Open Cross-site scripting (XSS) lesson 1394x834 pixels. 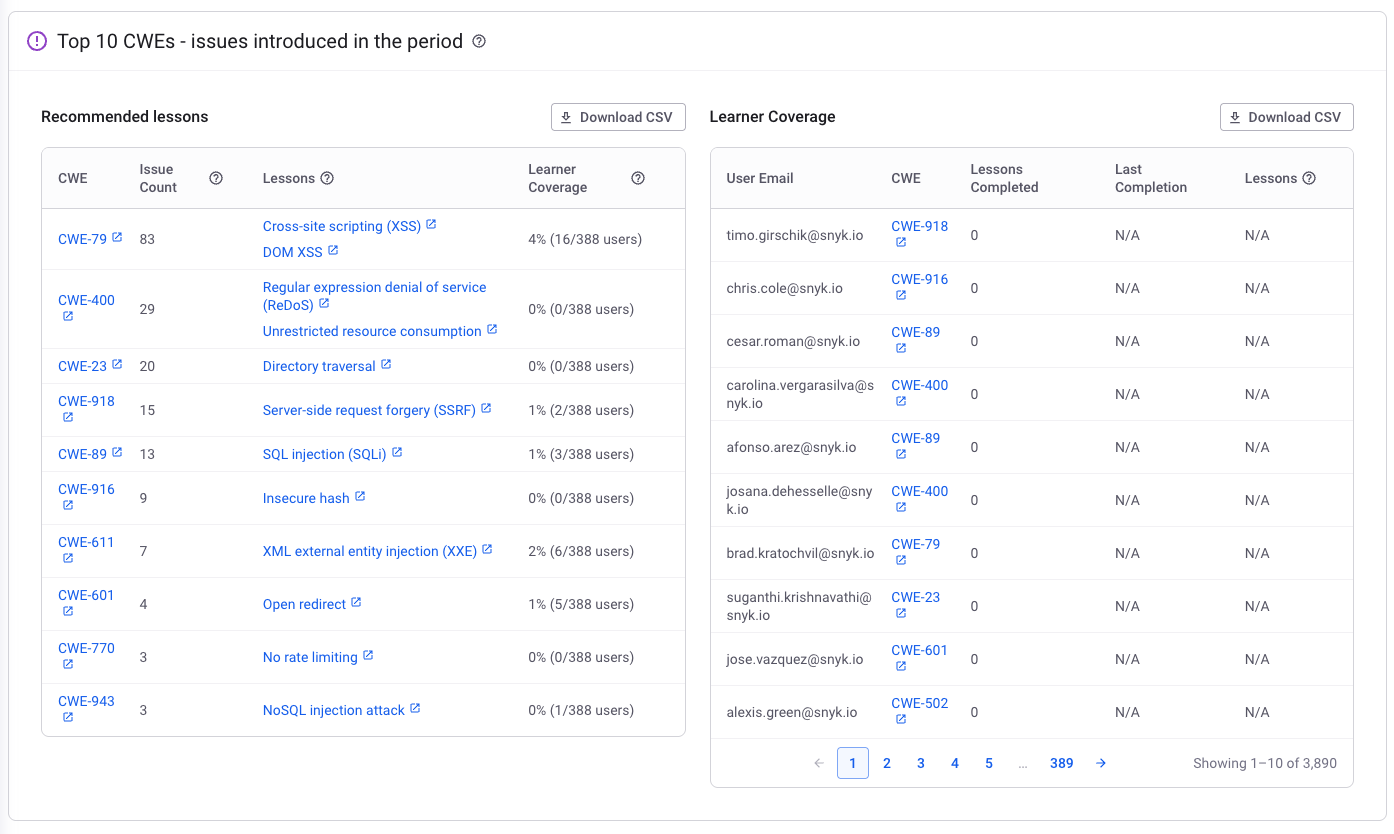[x=341, y=226]
